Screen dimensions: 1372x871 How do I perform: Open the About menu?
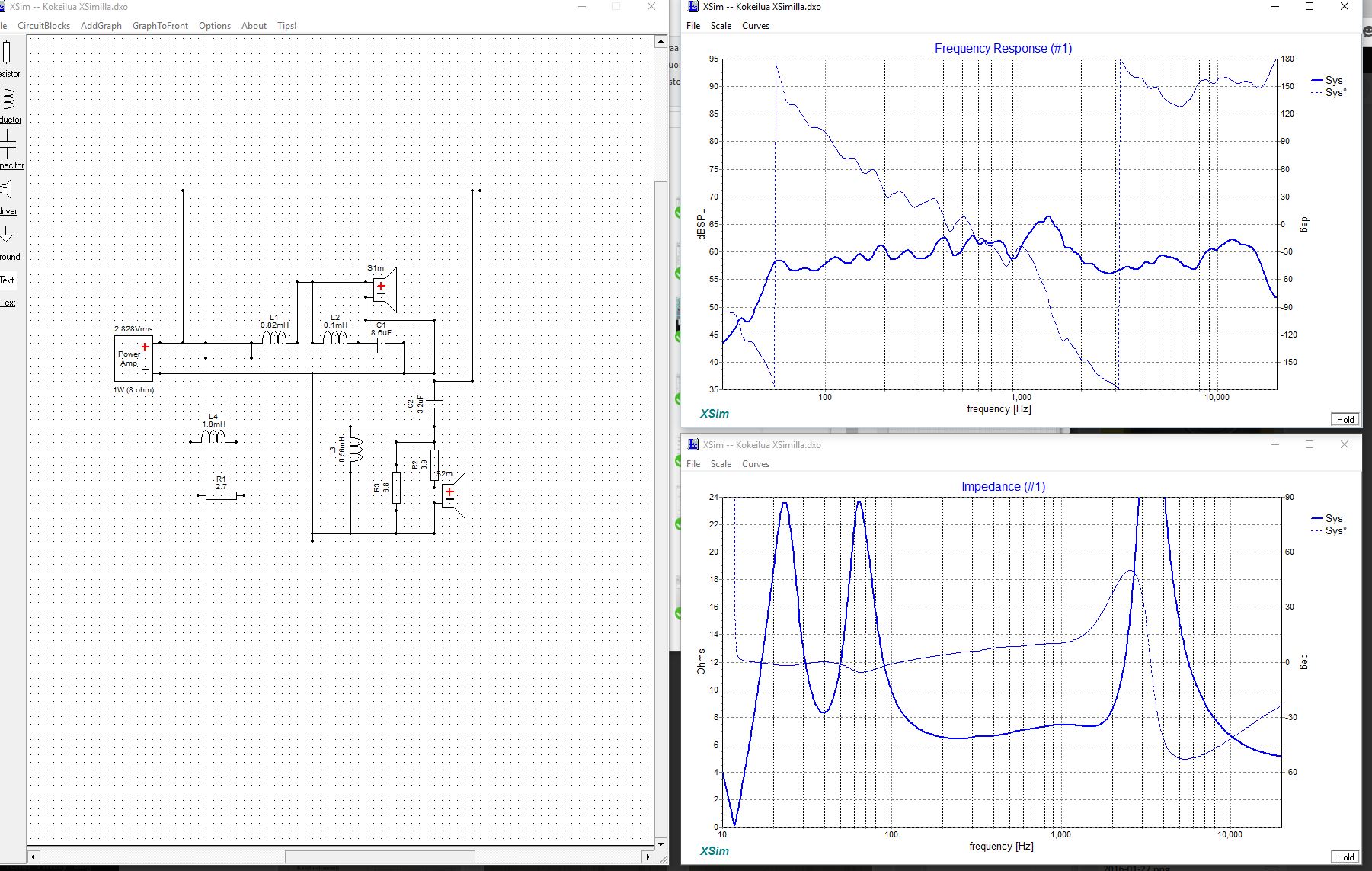(254, 25)
